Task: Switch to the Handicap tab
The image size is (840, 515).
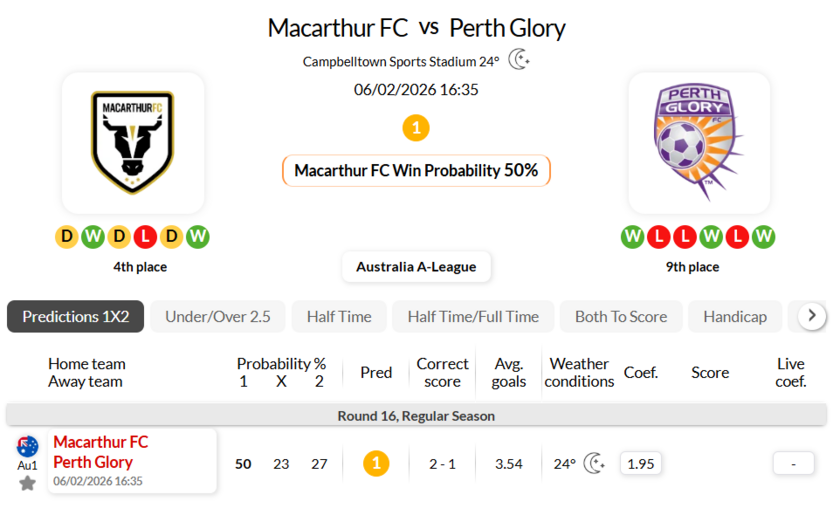Action: [735, 316]
